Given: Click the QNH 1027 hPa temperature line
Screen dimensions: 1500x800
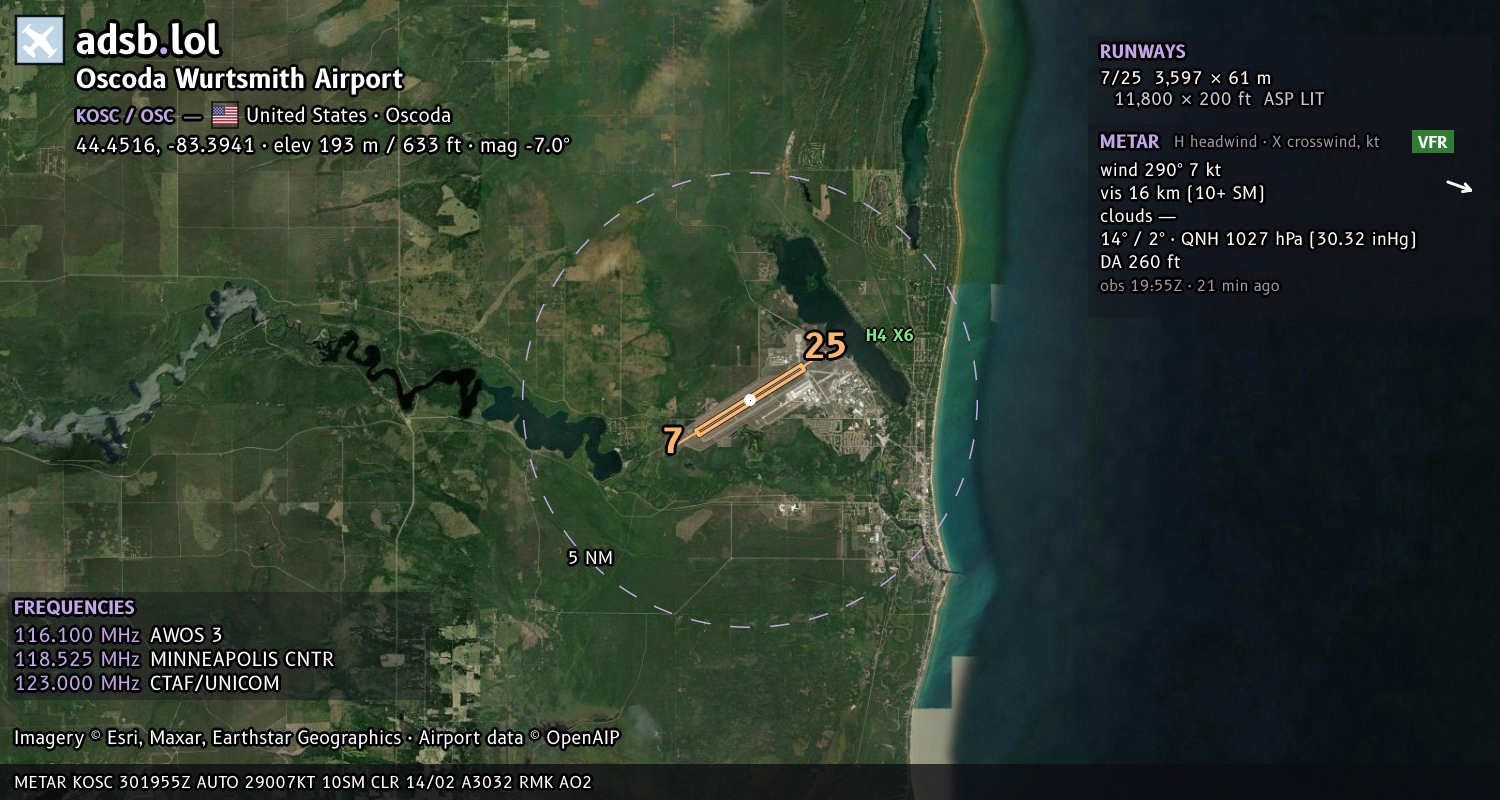Looking at the screenshot, I should 1259,239.
